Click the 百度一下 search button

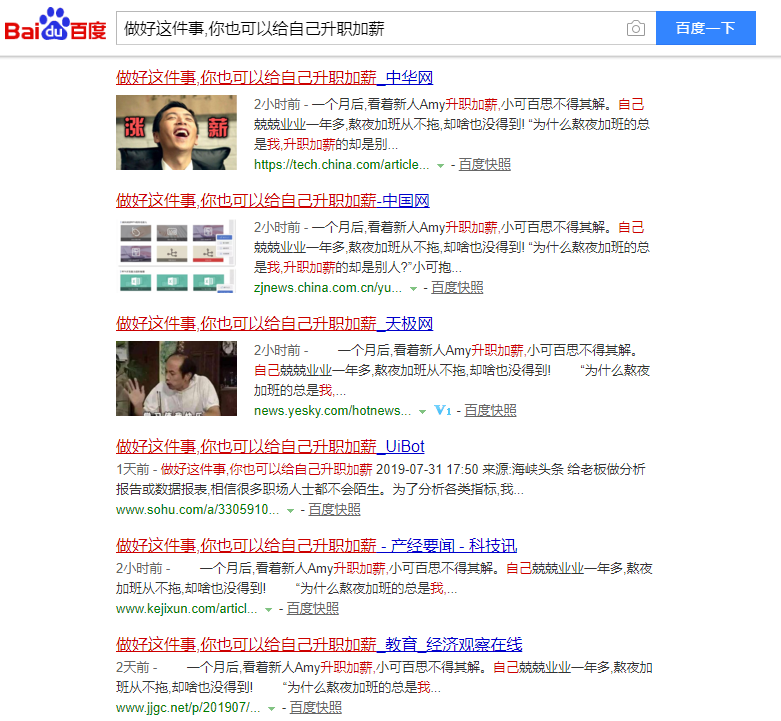pos(705,28)
